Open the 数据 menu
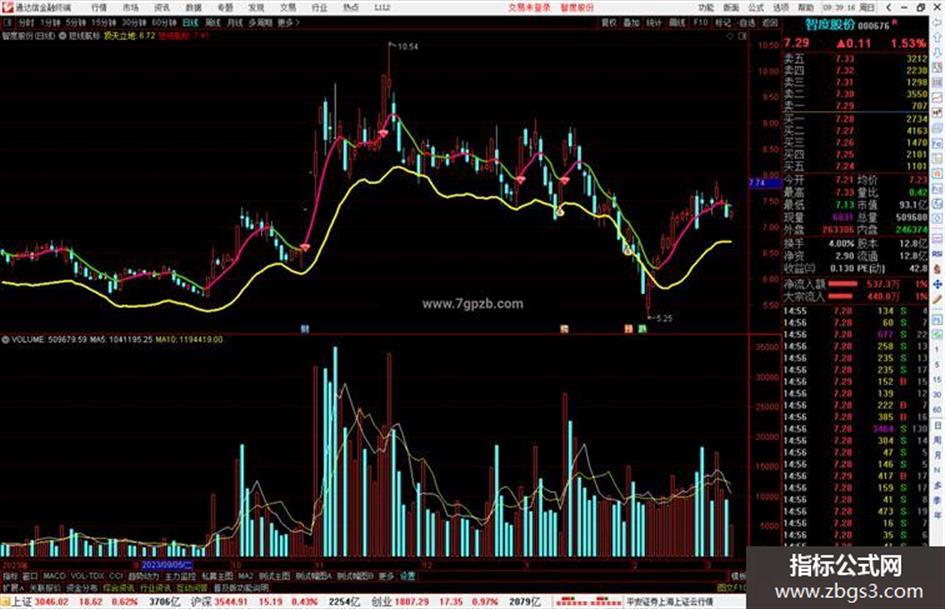945x609 pixels. pyautogui.click(x=193, y=8)
